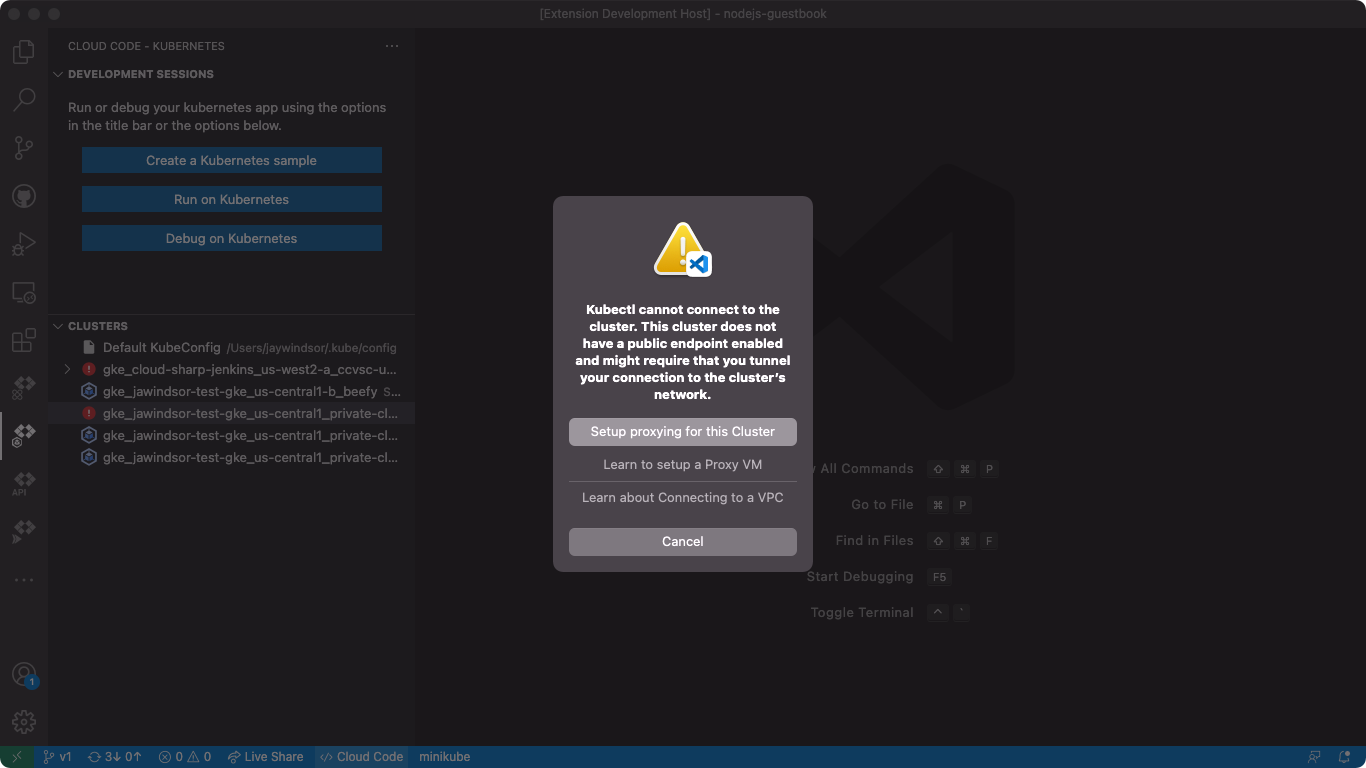Screen dimensions: 1366x768
Task: Open the Extensions view icon
Action: (x=24, y=341)
